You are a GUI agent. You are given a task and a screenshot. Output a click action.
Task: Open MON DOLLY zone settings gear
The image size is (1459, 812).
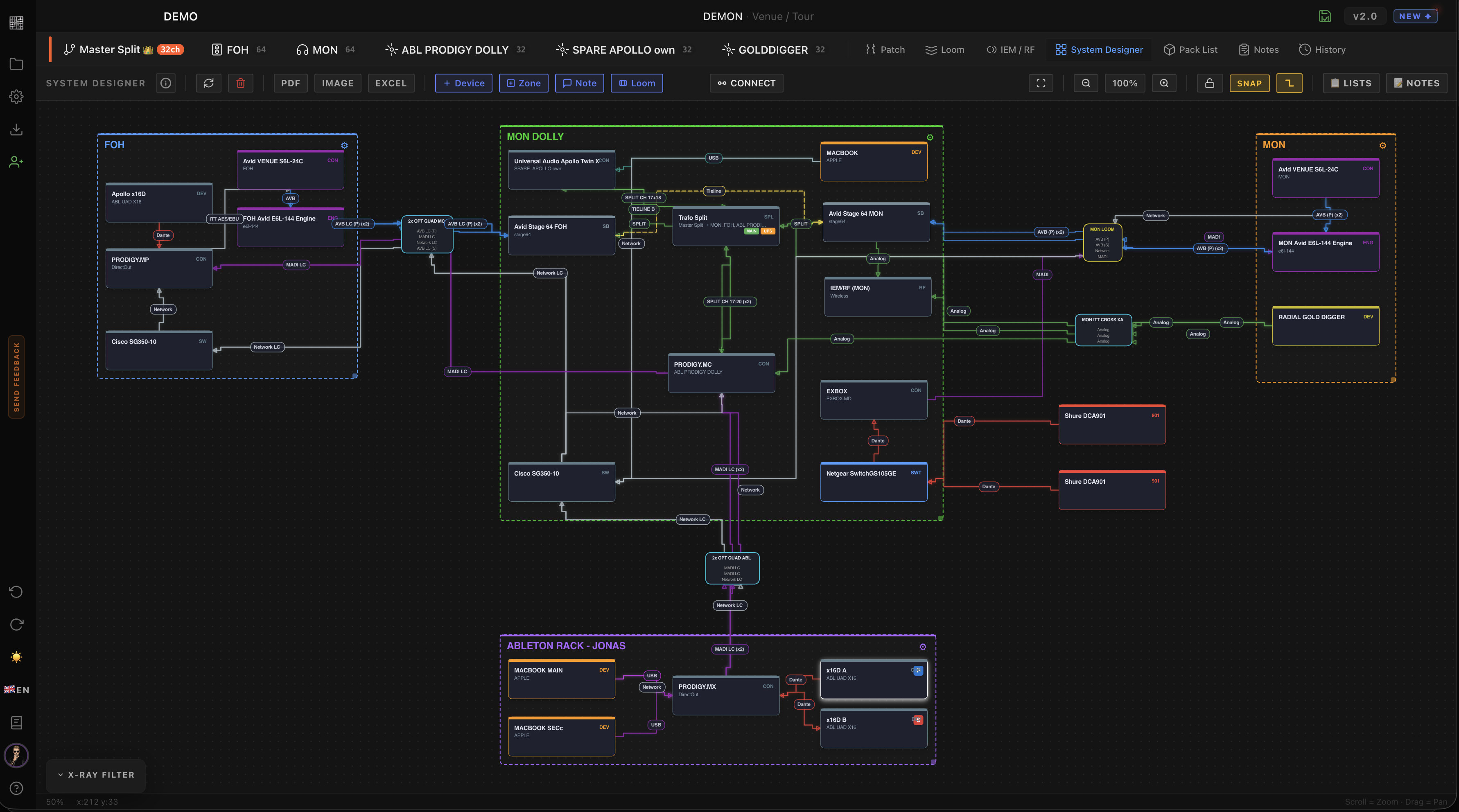click(930, 138)
